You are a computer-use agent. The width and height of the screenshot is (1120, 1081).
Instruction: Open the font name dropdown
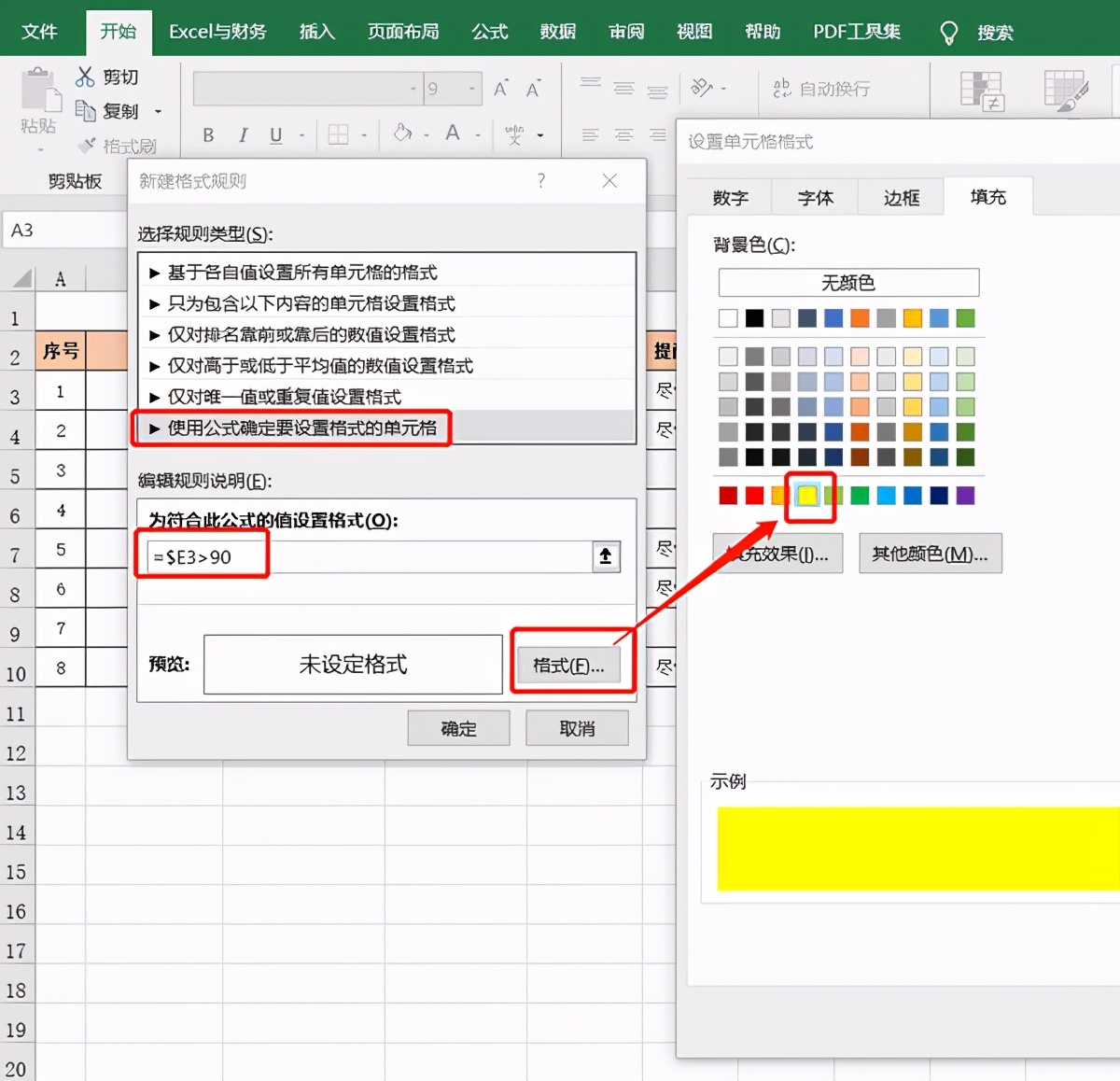(413, 89)
